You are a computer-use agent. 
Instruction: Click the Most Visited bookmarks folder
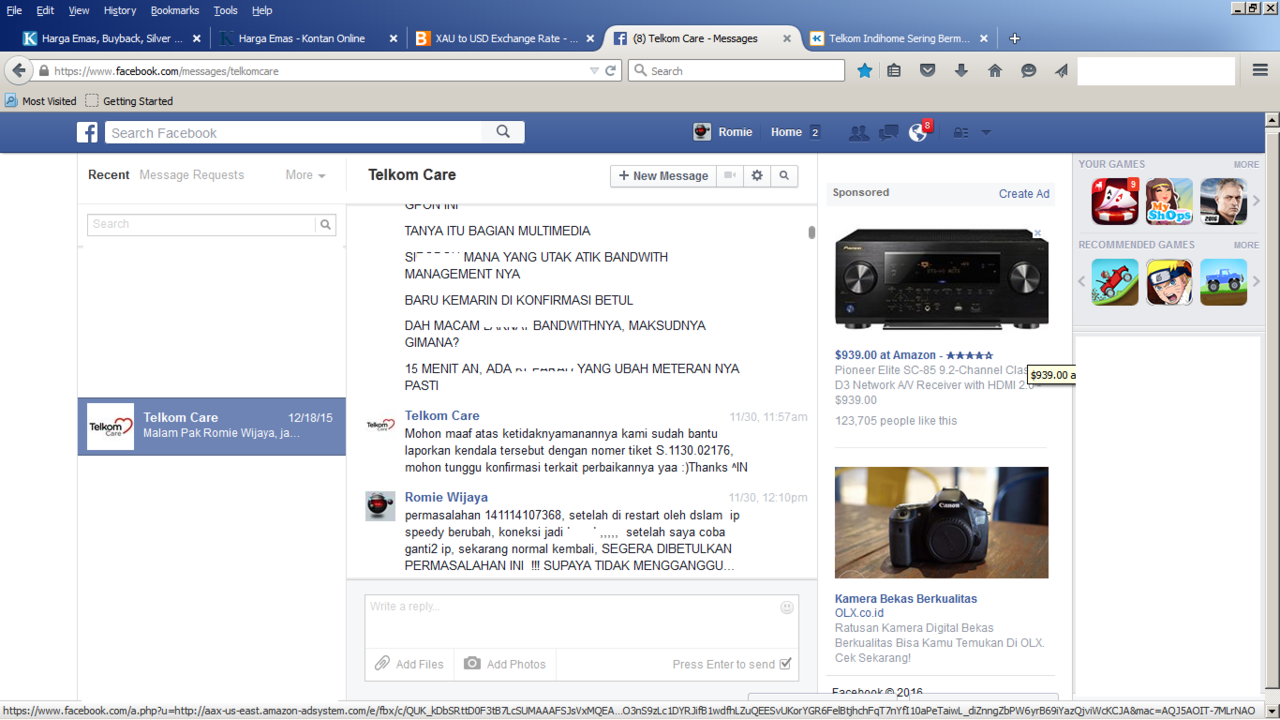41,101
